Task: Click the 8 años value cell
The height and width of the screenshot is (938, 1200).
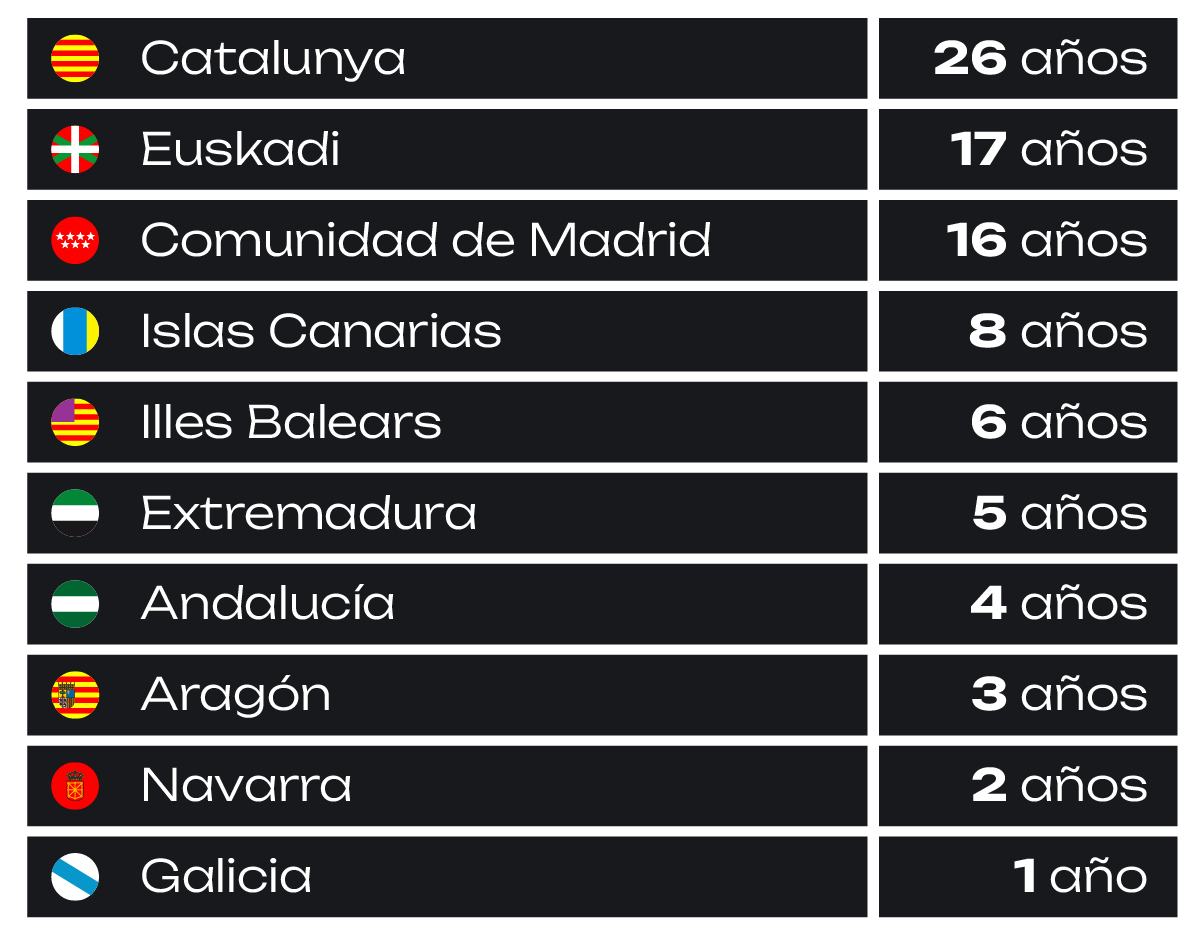Action: click(x=1028, y=331)
